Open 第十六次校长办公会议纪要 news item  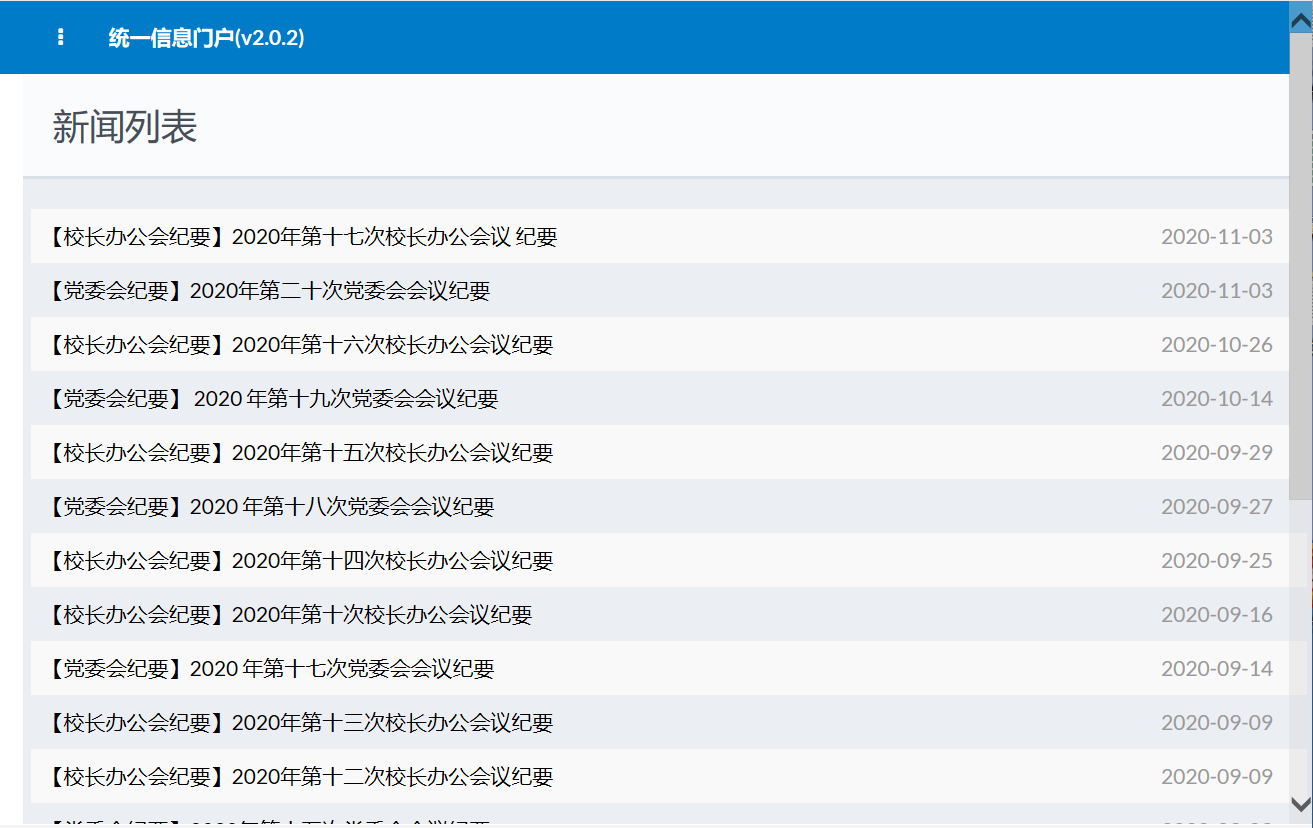click(300, 345)
